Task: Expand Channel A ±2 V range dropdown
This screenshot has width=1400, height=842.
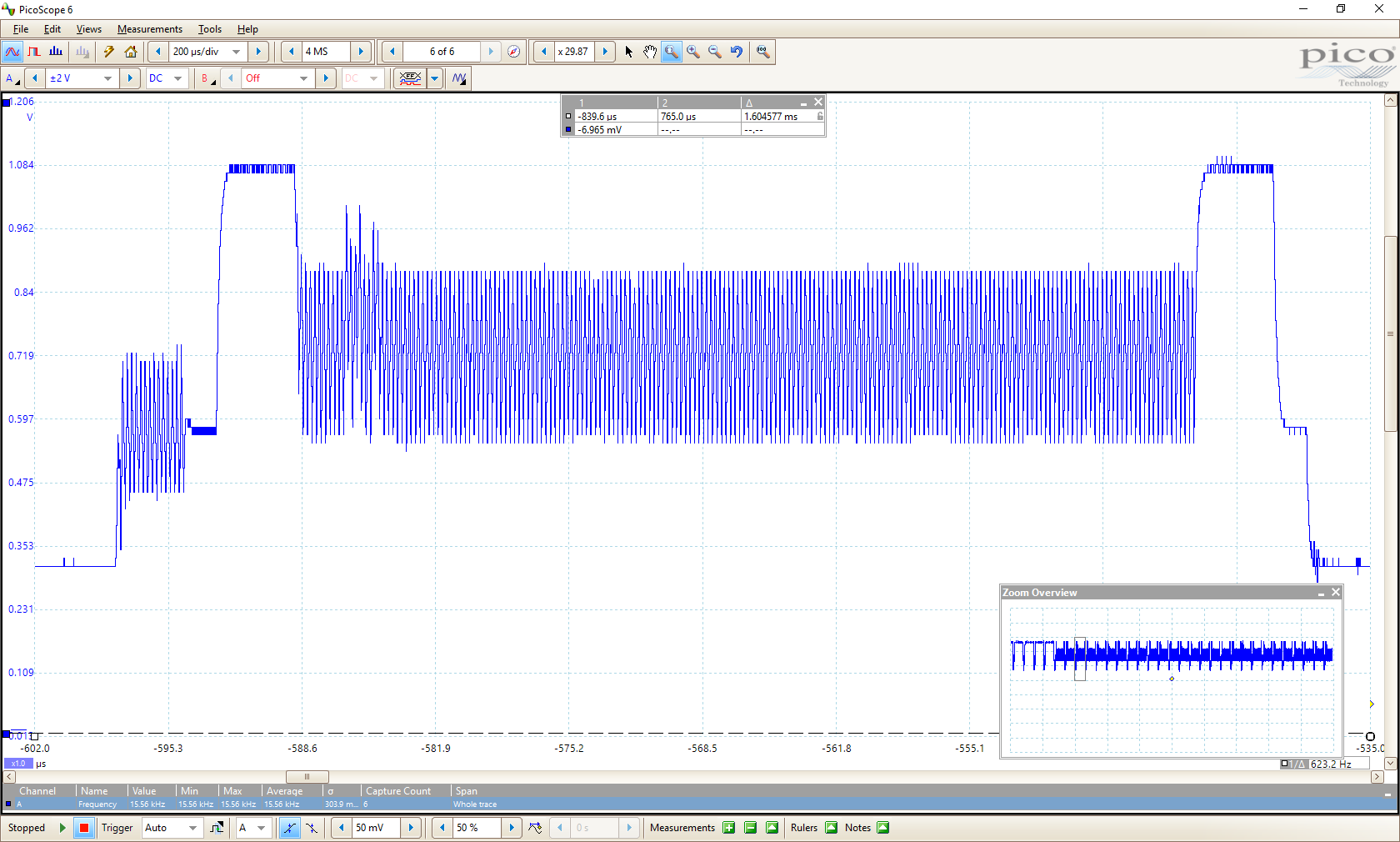Action: click(107, 78)
